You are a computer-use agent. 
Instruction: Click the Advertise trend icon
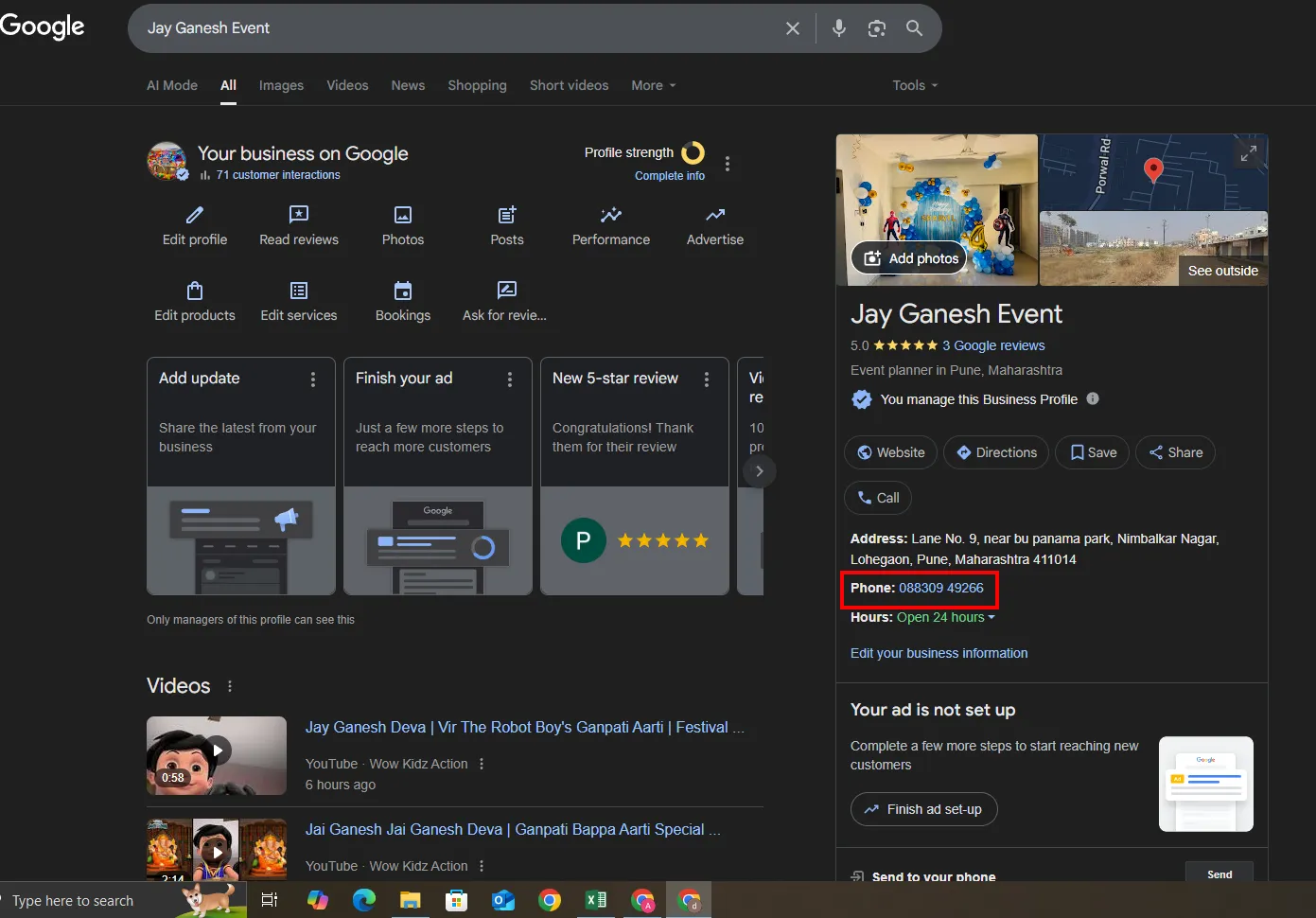[715, 216]
